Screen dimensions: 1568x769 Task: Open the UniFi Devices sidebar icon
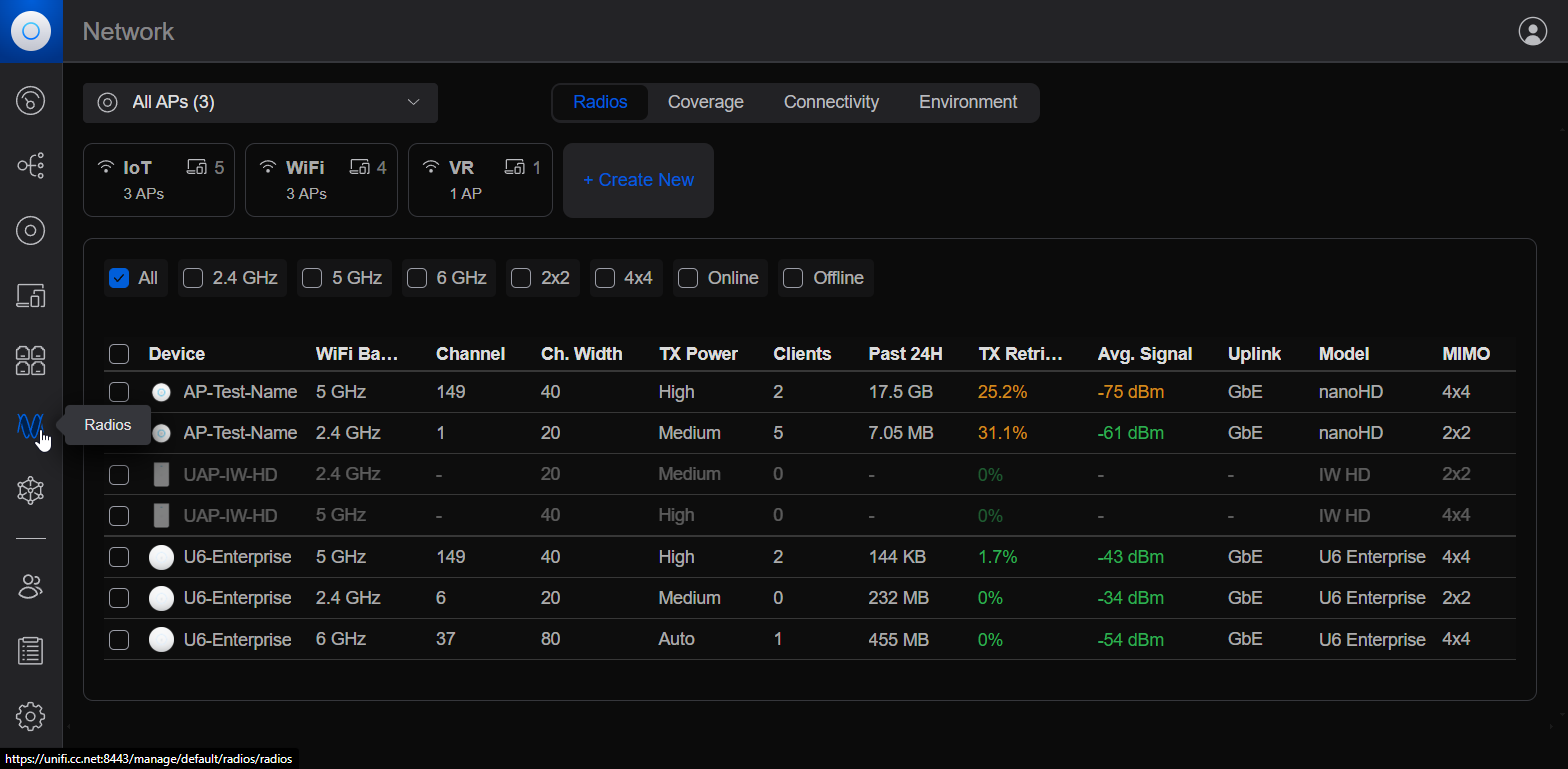click(31, 231)
